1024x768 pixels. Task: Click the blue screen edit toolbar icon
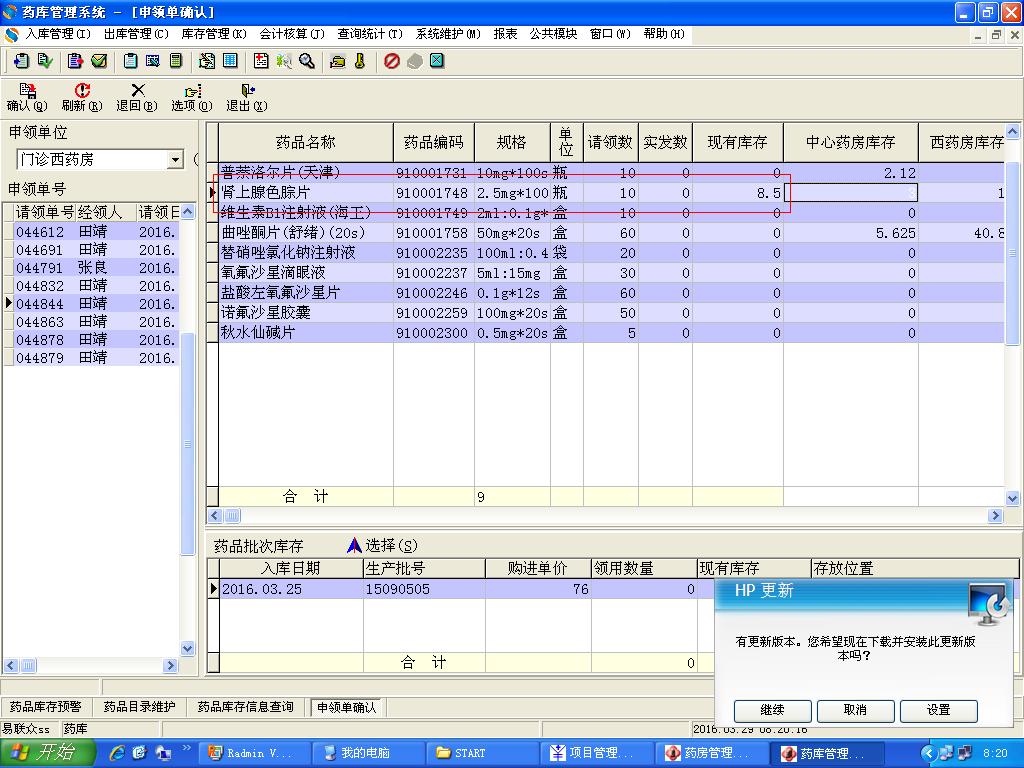point(153,61)
